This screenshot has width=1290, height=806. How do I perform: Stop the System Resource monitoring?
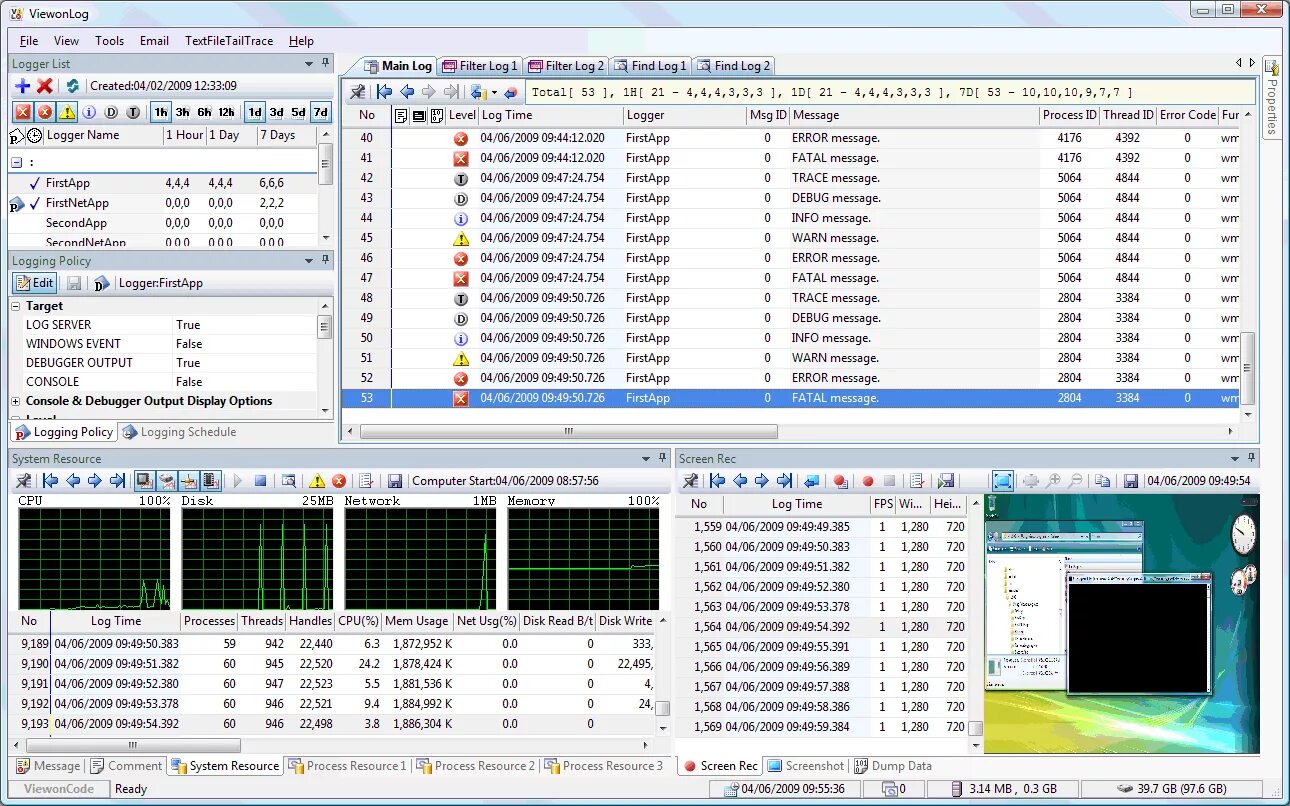(x=260, y=481)
